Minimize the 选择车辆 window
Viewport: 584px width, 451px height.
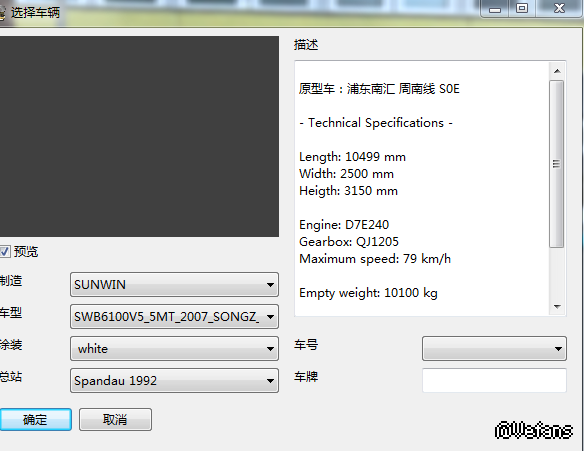point(495,8)
